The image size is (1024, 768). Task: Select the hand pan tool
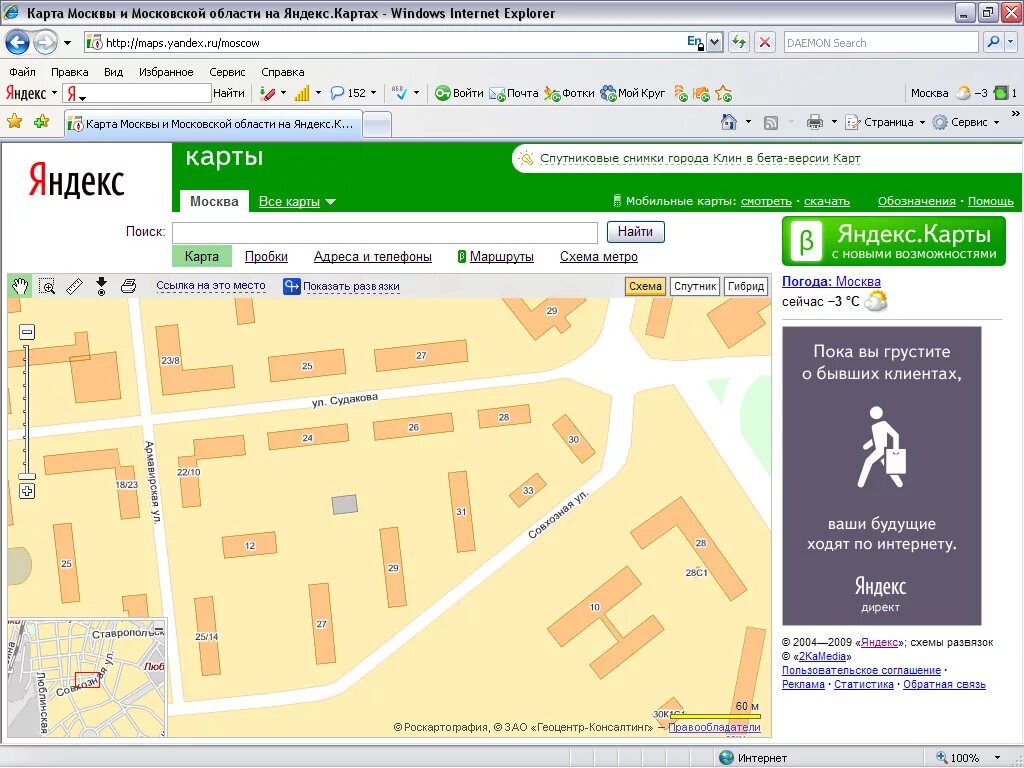click(x=21, y=286)
